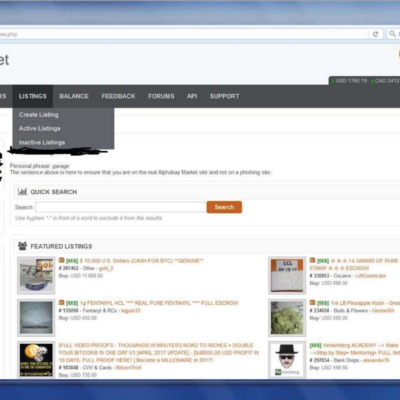Click the 'Cocaine' category text

point(342,276)
